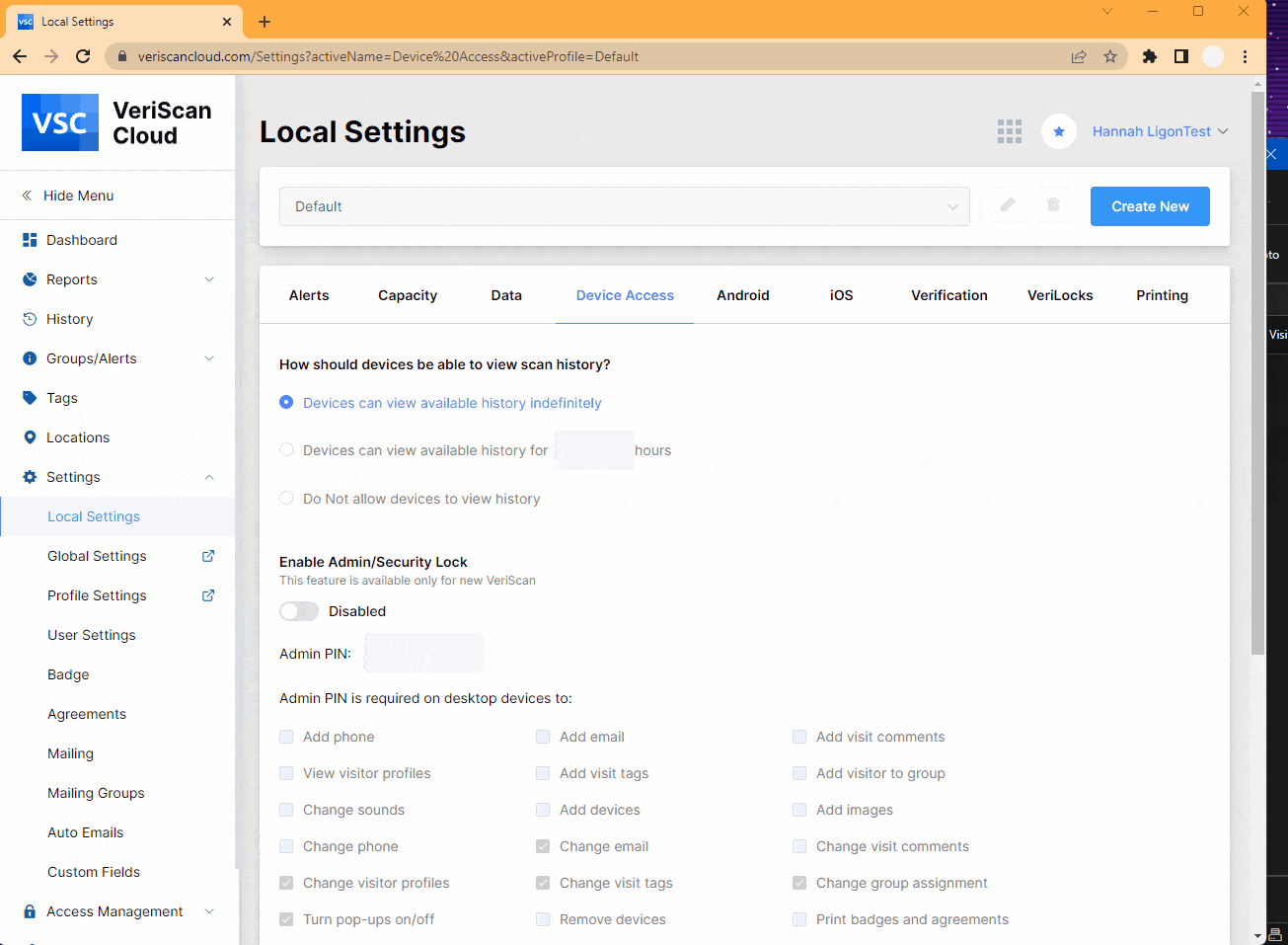
Task: Switch to the Verification tab
Action: tap(949, 295)
